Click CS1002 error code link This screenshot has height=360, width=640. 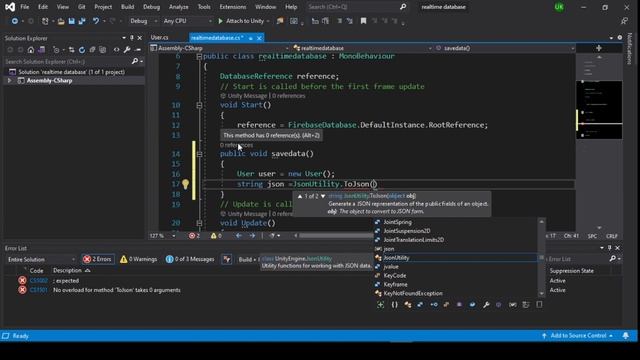tap(38, 281)
